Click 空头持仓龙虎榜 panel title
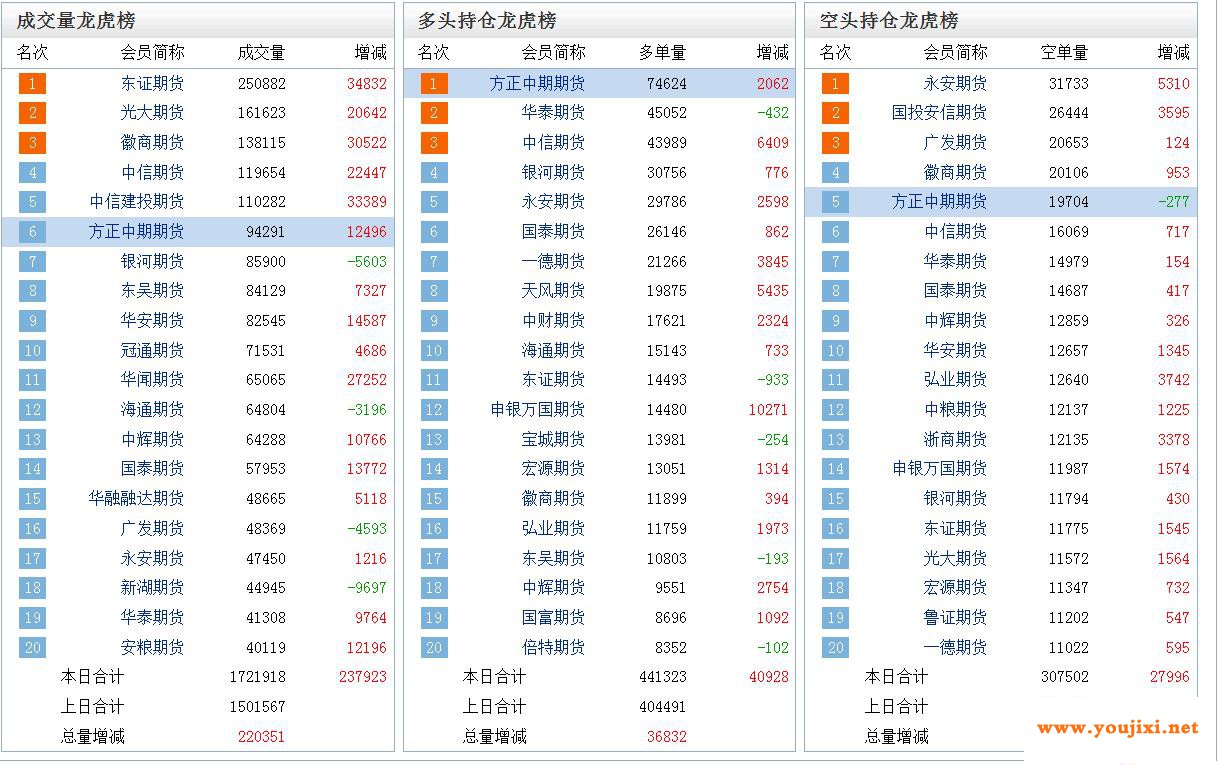The height and width of the screenshot is (765, 1218). coord(889,21)
